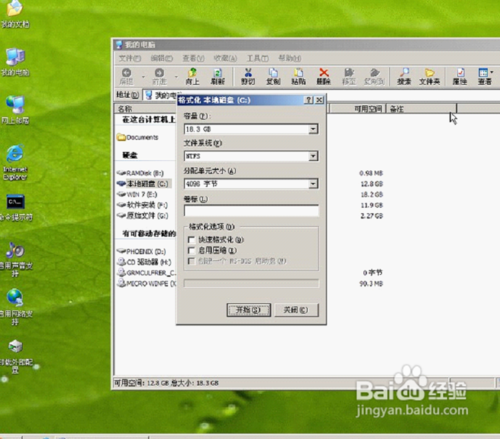The width and height of the screenshot is (500, 439).
Task: Toggle Enable Compression checkbox
Action: 191,250
